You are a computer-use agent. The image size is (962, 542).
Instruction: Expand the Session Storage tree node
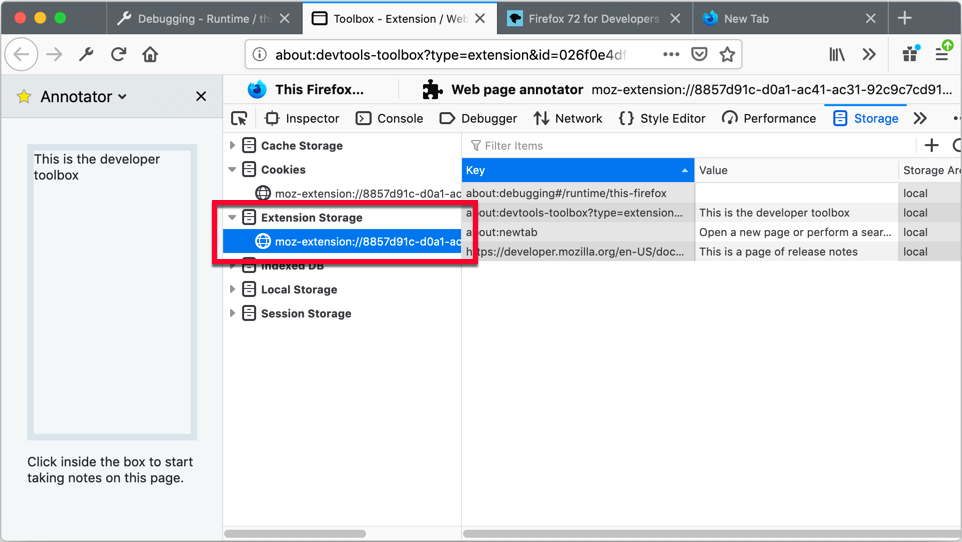(233, 313)
